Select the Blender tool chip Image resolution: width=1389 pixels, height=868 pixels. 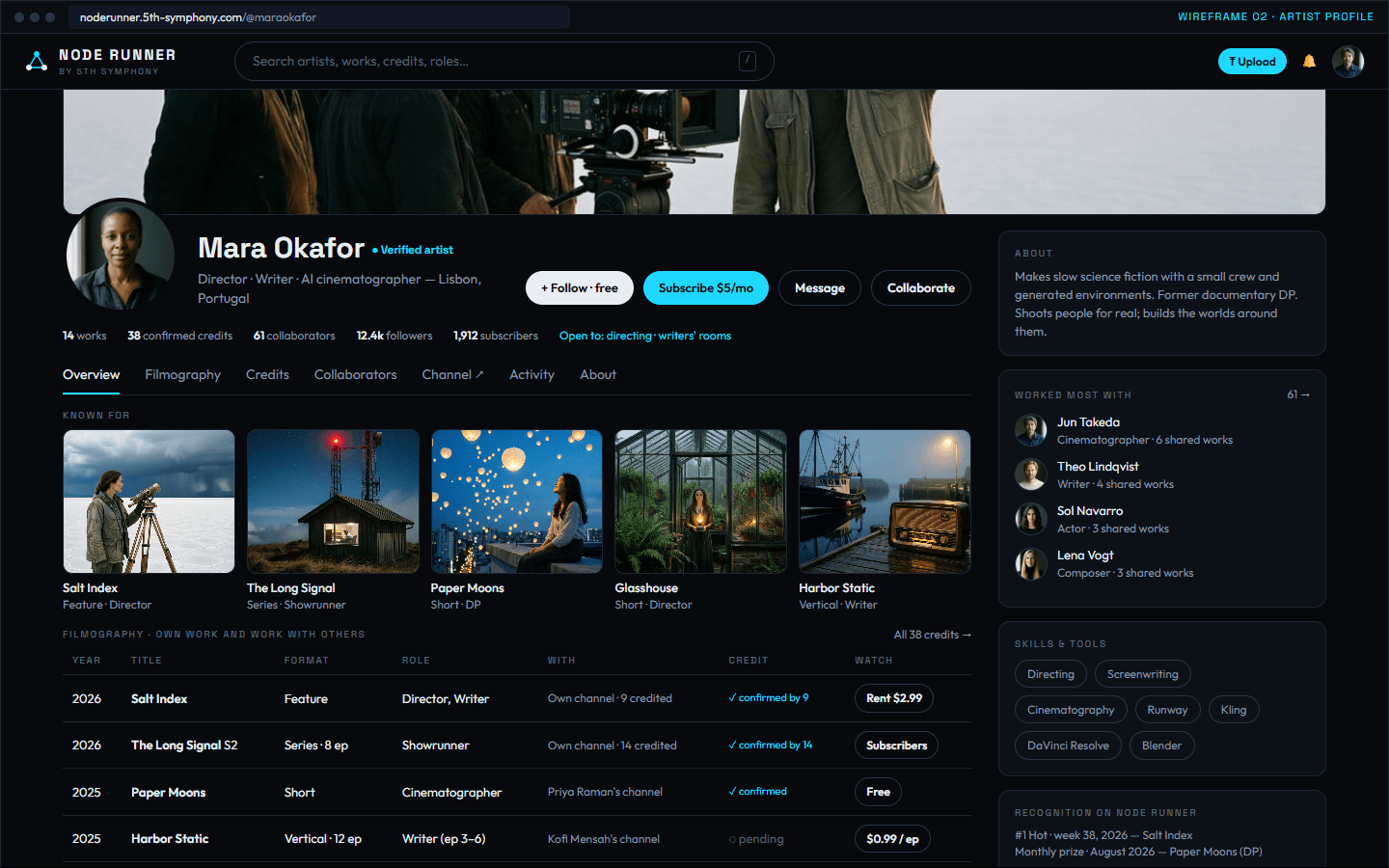coord(1161,746)
